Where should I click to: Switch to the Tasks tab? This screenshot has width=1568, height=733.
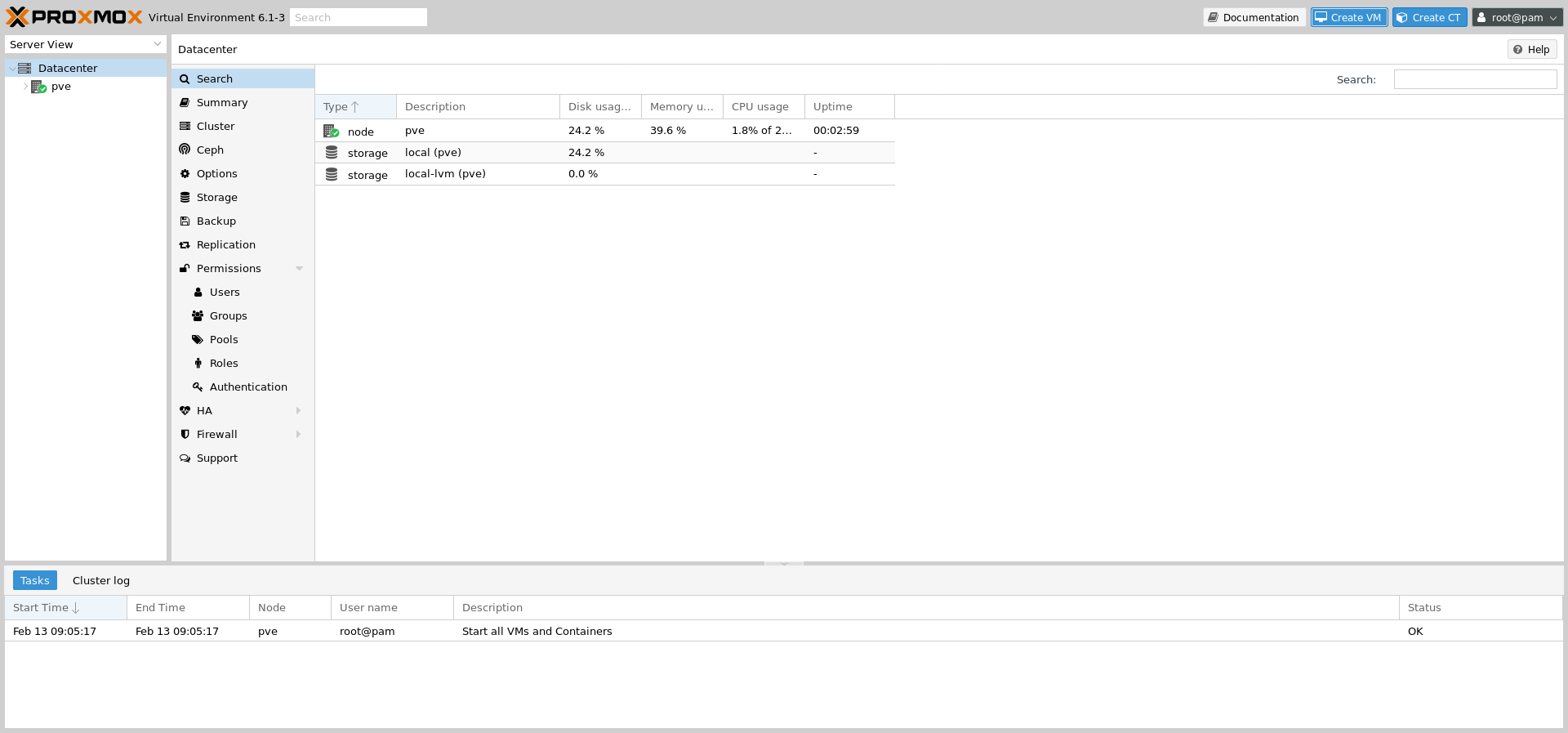point(35,581)
